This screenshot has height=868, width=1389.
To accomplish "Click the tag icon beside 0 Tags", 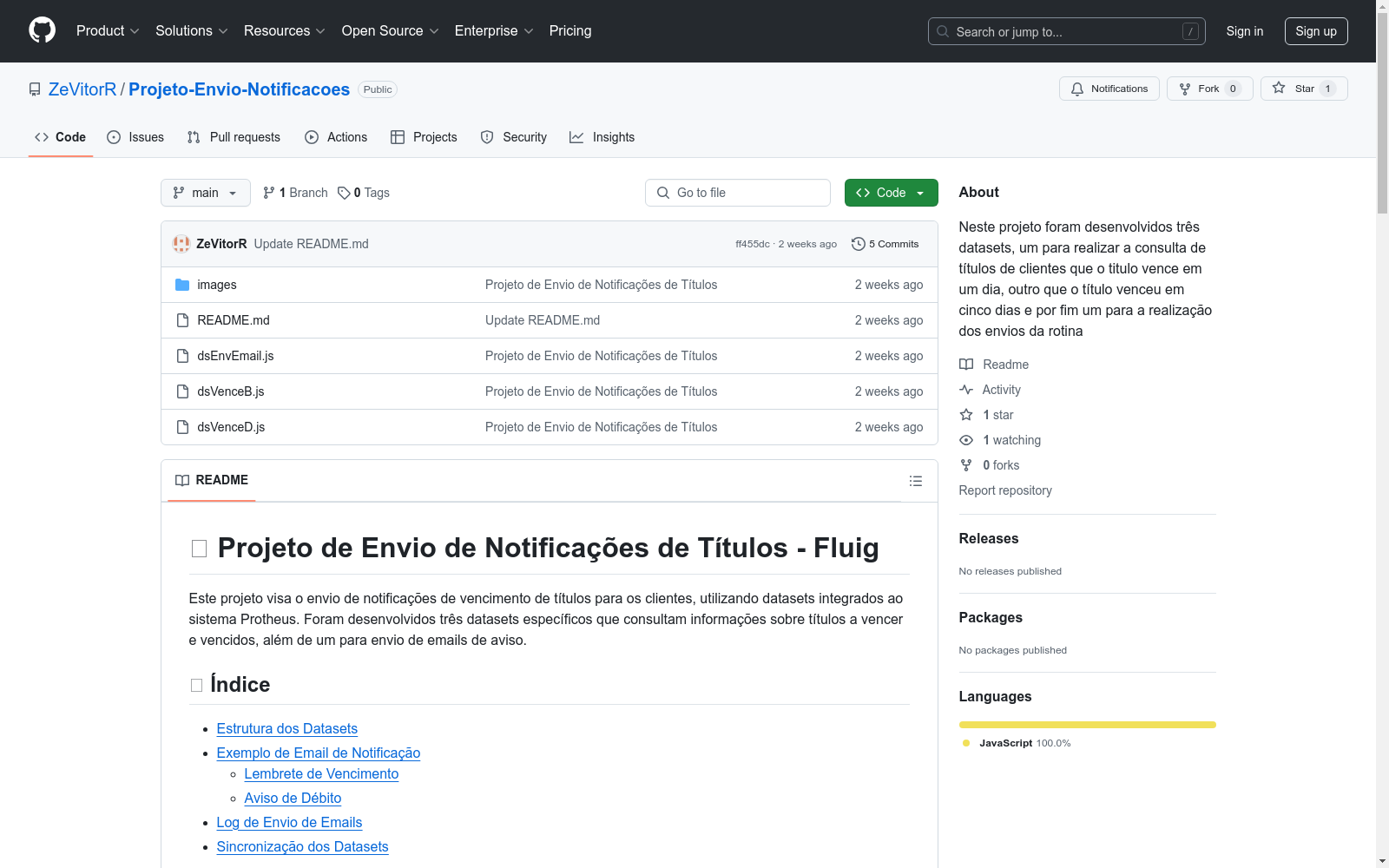I will coord(344,193).
